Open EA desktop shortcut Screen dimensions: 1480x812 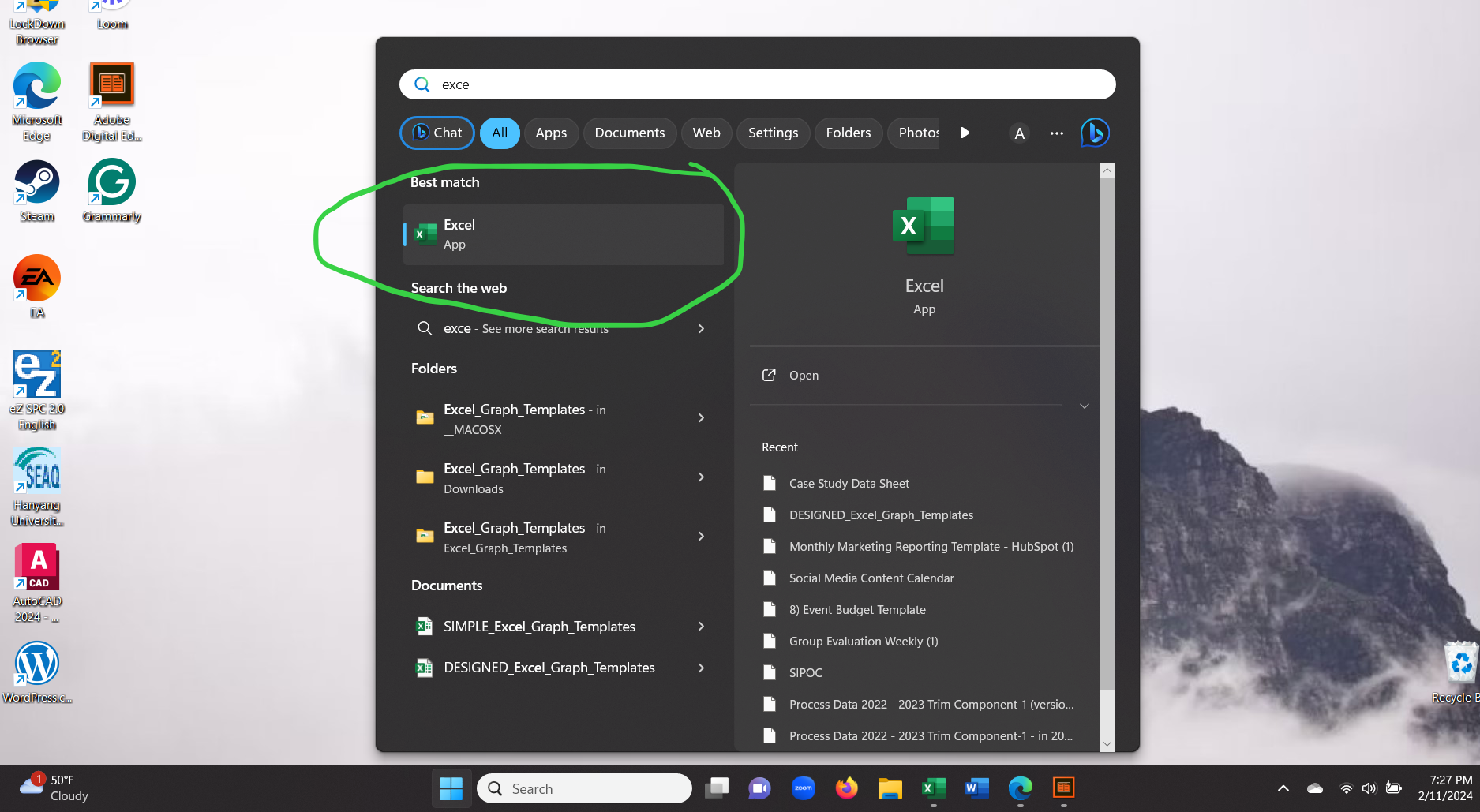click(37, 287)
